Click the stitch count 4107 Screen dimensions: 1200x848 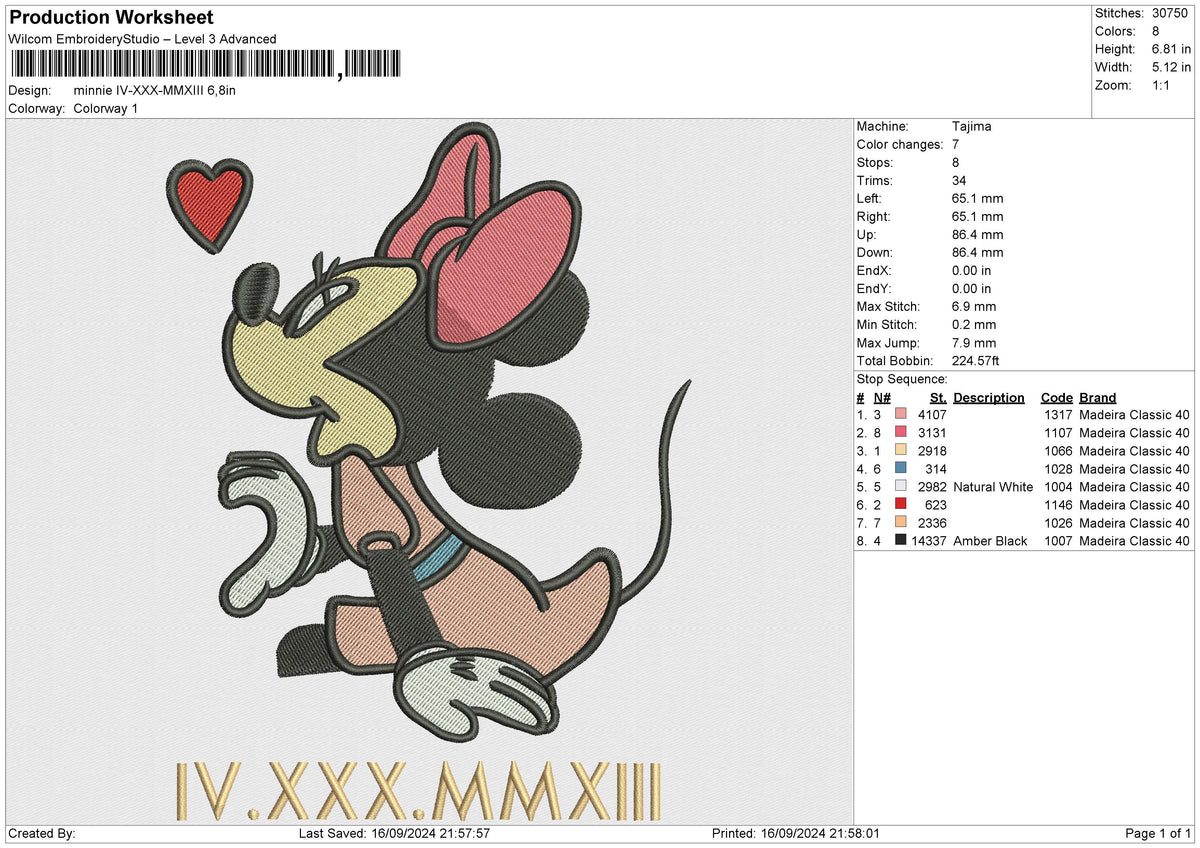(x=932, y=415)
